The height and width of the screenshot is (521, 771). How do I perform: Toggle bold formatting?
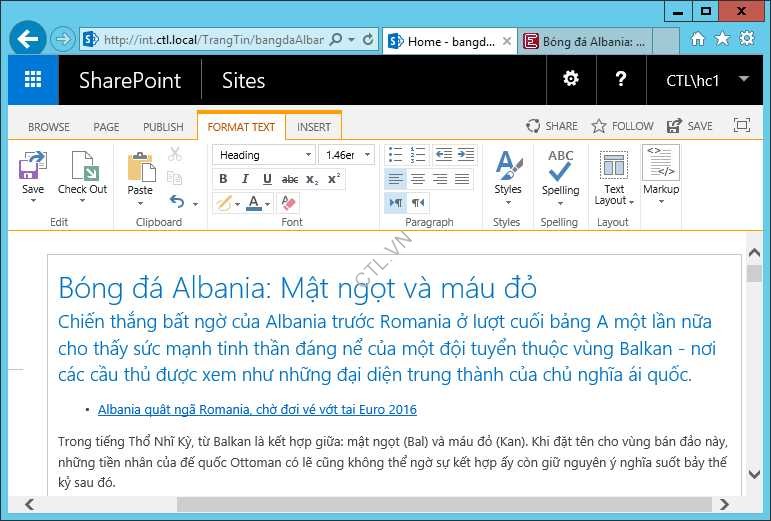(223, 179)
